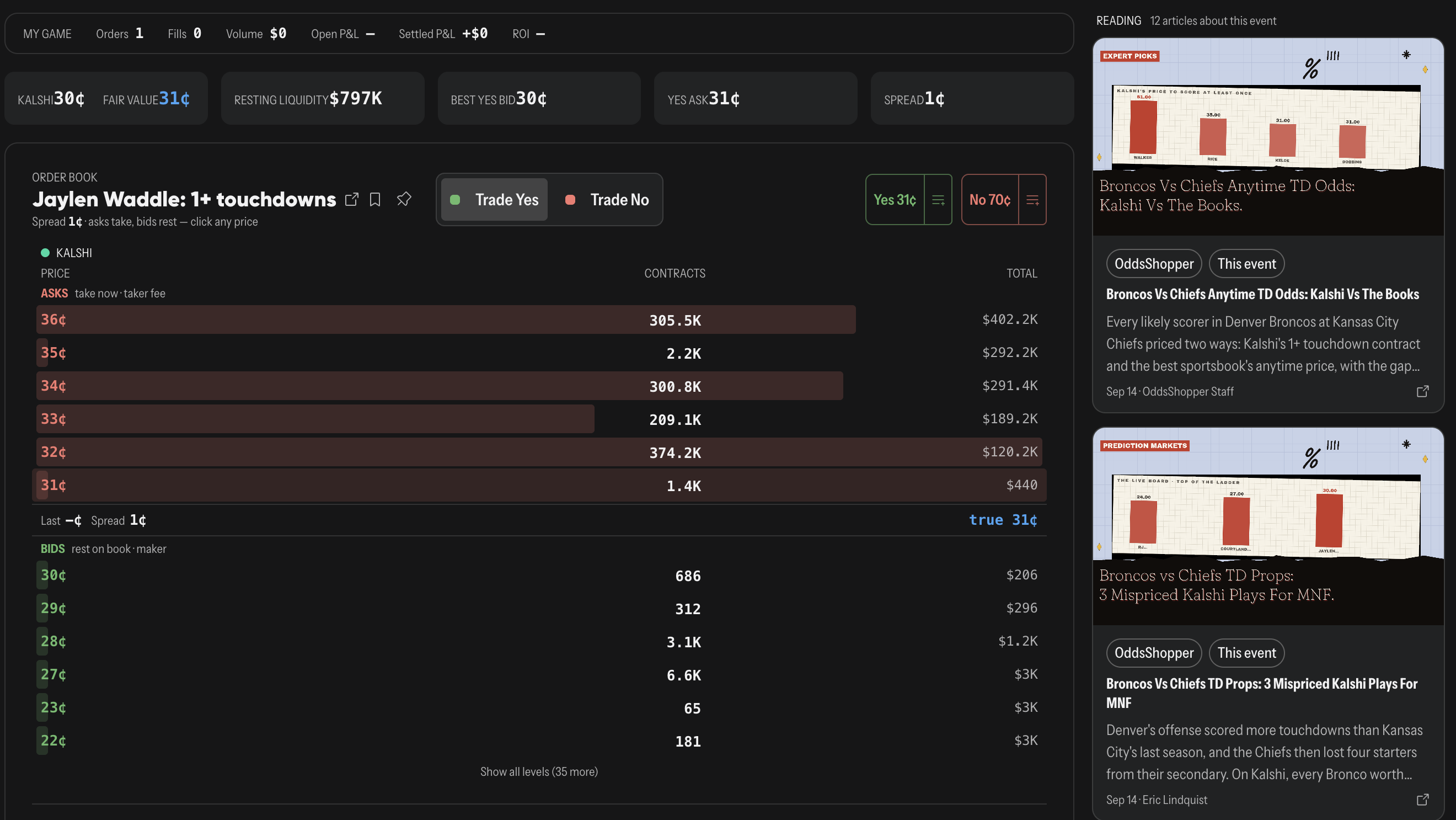Click the 31¢ best ask price

(x=53, y=485)
